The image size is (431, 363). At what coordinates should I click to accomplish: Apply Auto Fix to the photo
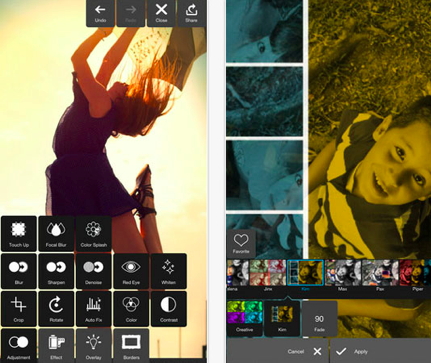point(94,309)
